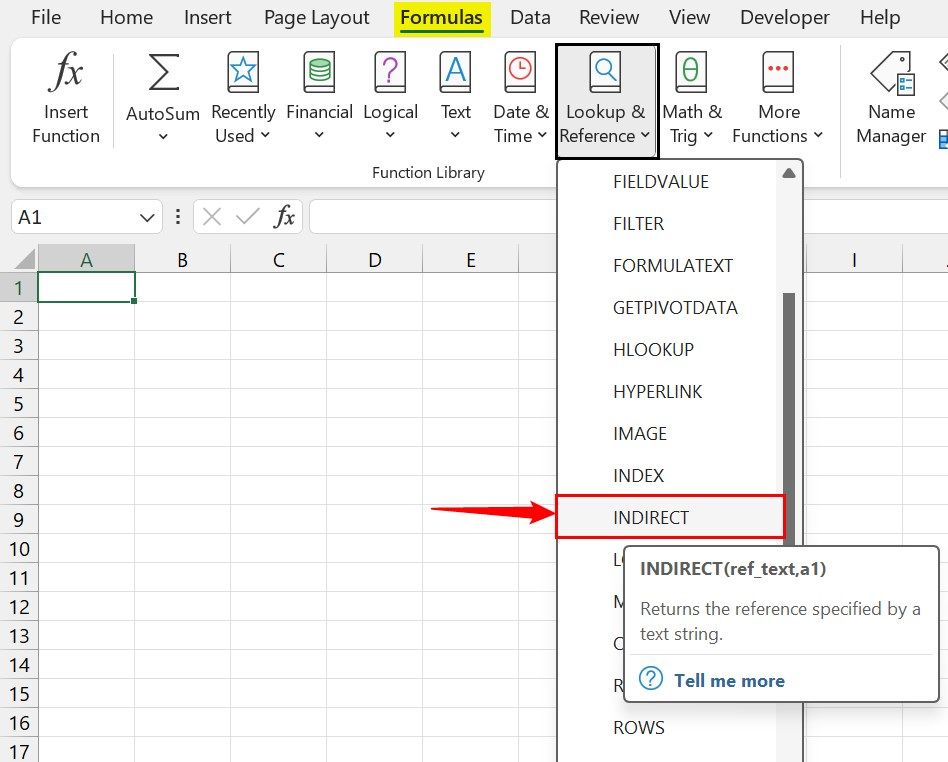The height and width of the screenshot is (762, 948).
Task: Open the Insert Function dialog
Action: pyautogui.click(x=66, y=97)
